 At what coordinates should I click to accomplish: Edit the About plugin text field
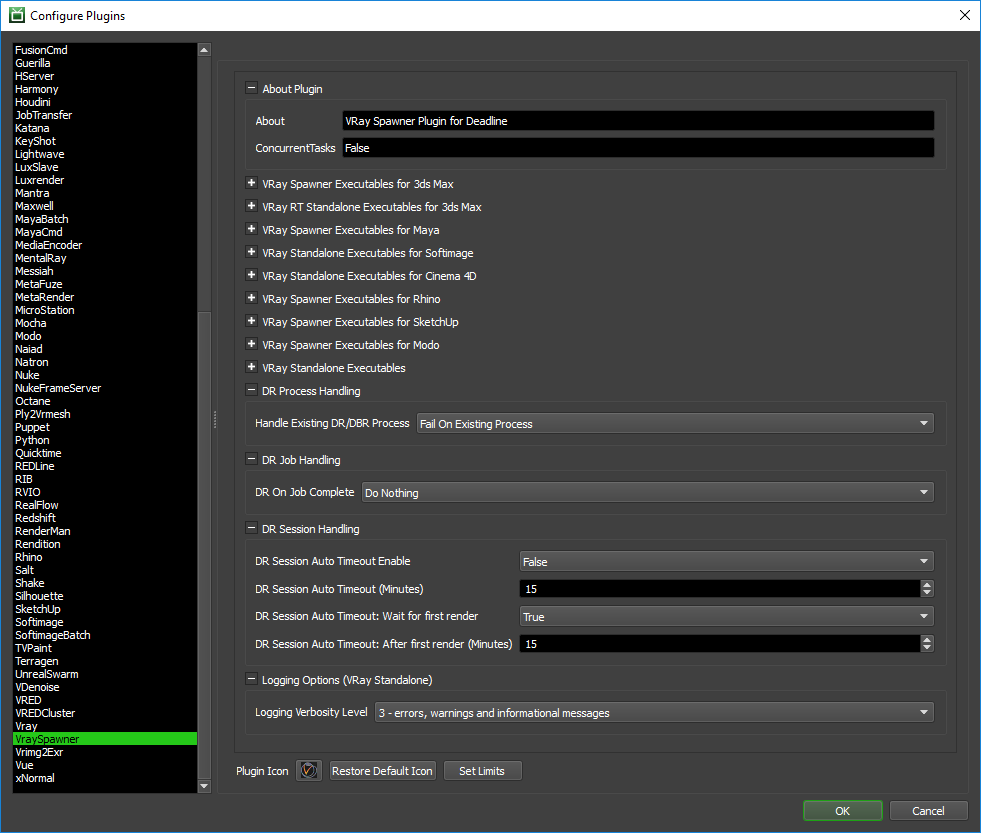638,120
